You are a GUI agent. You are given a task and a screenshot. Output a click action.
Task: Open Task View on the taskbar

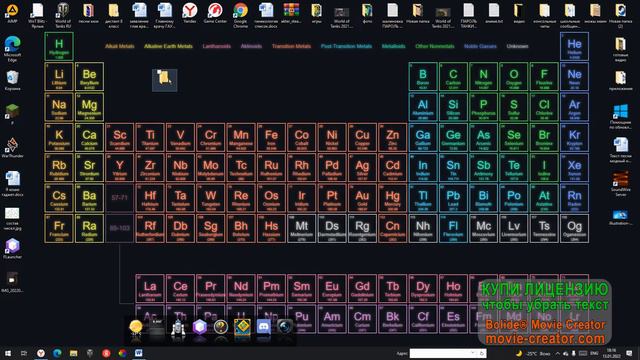coord(24,353)
